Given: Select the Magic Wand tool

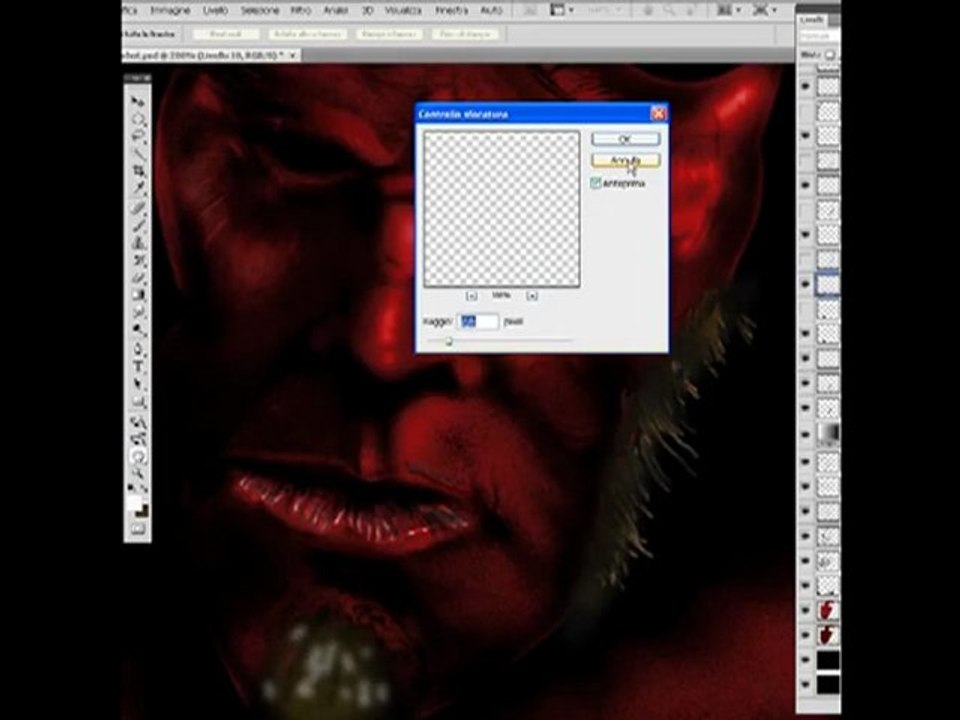Looking at the screenshot, I should pos(138,152).
